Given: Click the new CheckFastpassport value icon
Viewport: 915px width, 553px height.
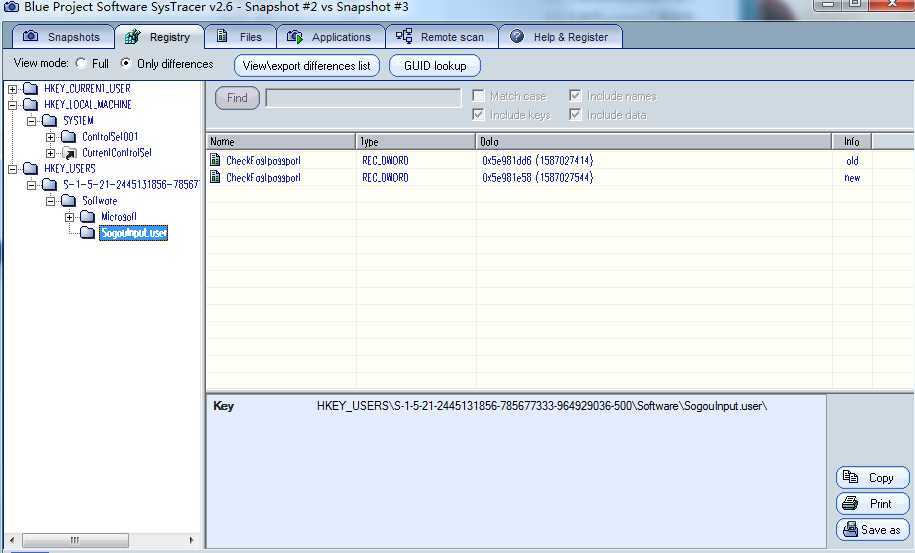Looking at the screenshot, I should click(x=215, y=177).
